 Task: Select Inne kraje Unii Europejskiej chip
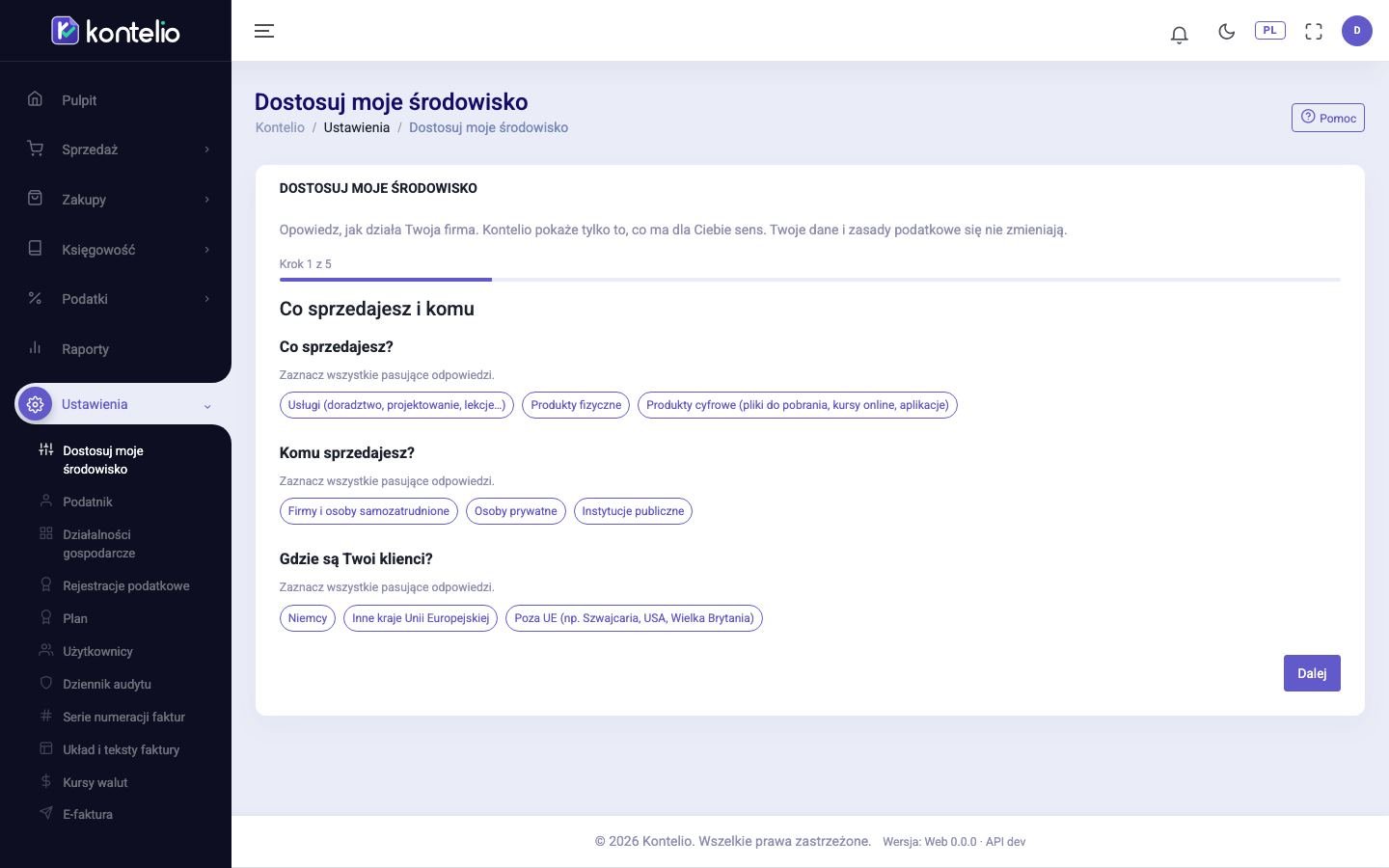point(421,618)
